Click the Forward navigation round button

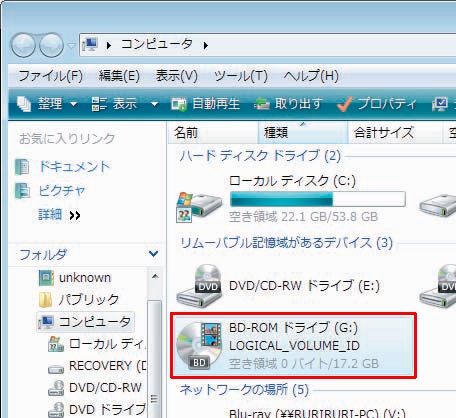tap(51, 45)
